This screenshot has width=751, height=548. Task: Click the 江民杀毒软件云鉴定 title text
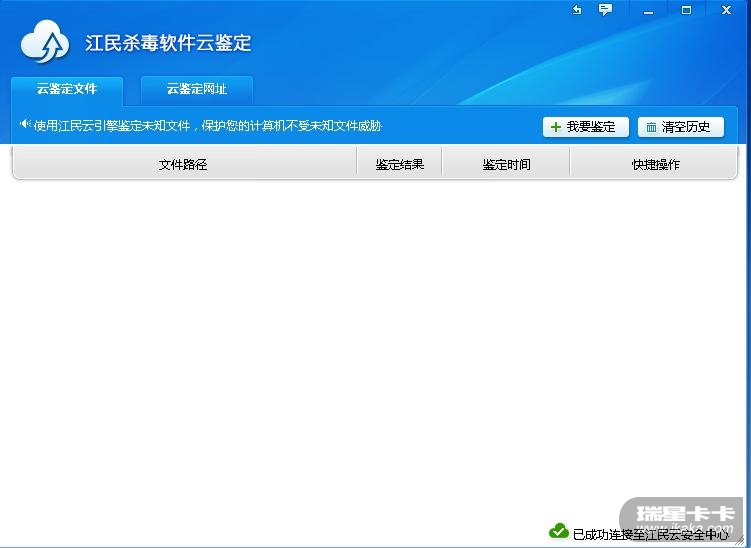pos(168,43)
